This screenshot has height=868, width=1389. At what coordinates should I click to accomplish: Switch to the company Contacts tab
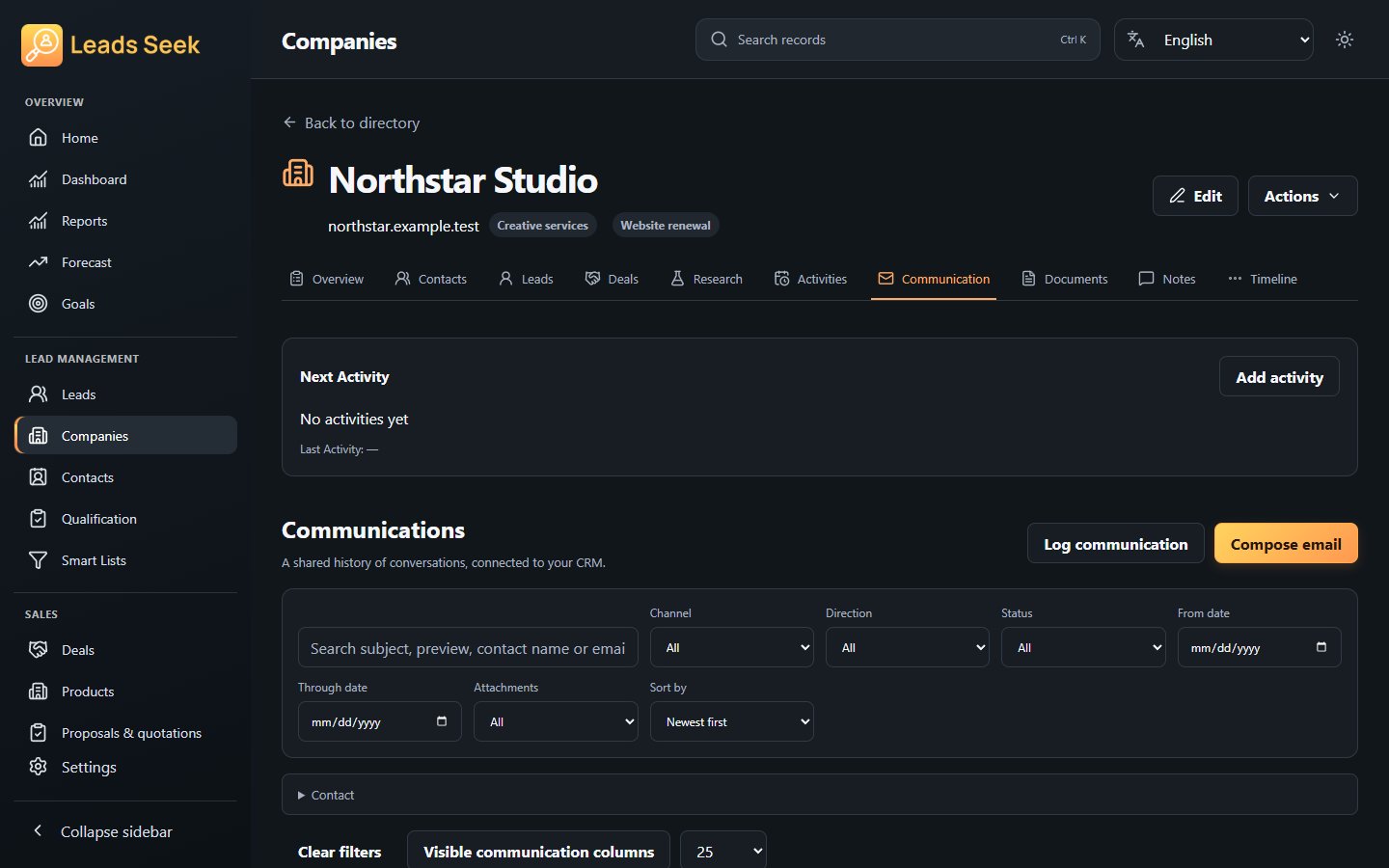point(431,279)
